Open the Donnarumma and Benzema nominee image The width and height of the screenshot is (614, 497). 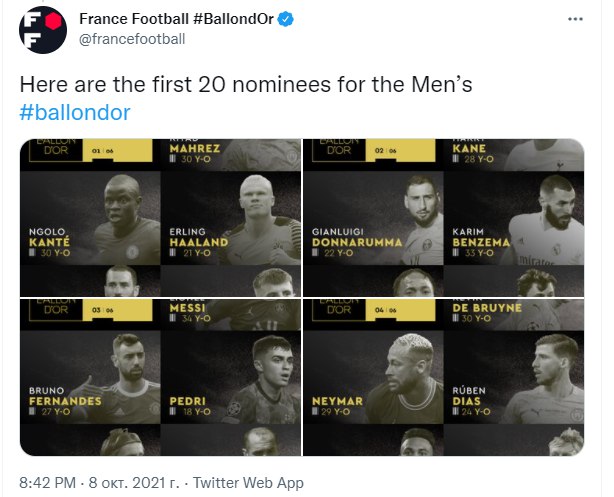444,217
